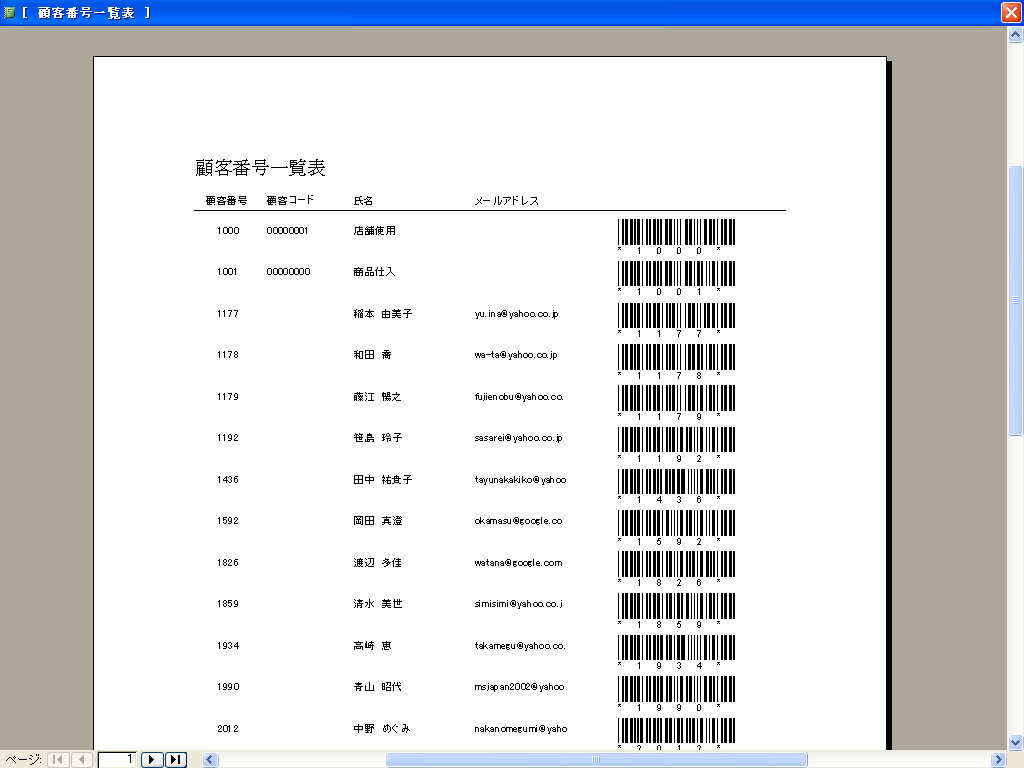
Task: Click the email starting with msjapan2002
Action: [519, 687]
